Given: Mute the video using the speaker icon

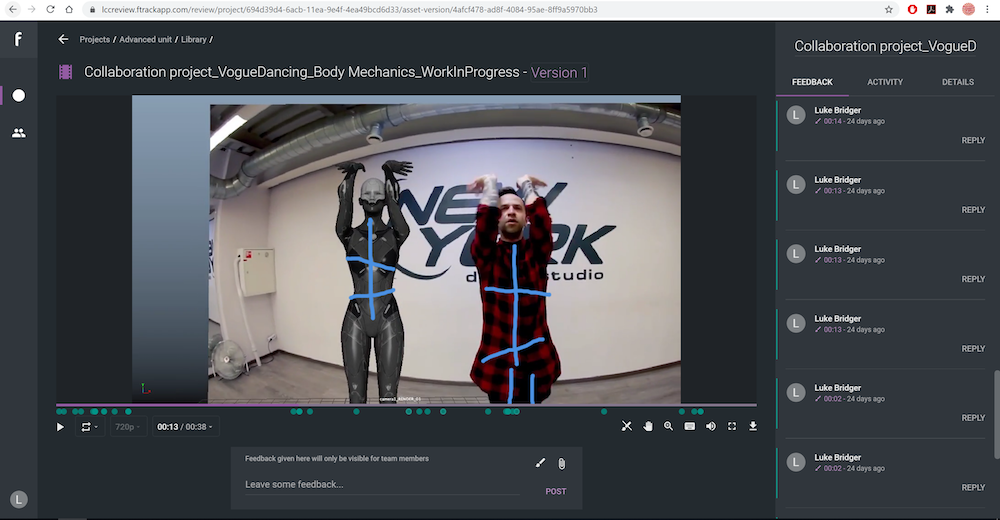Looking at the screenshot, I should pyautogui.click(x=710, y=426).
